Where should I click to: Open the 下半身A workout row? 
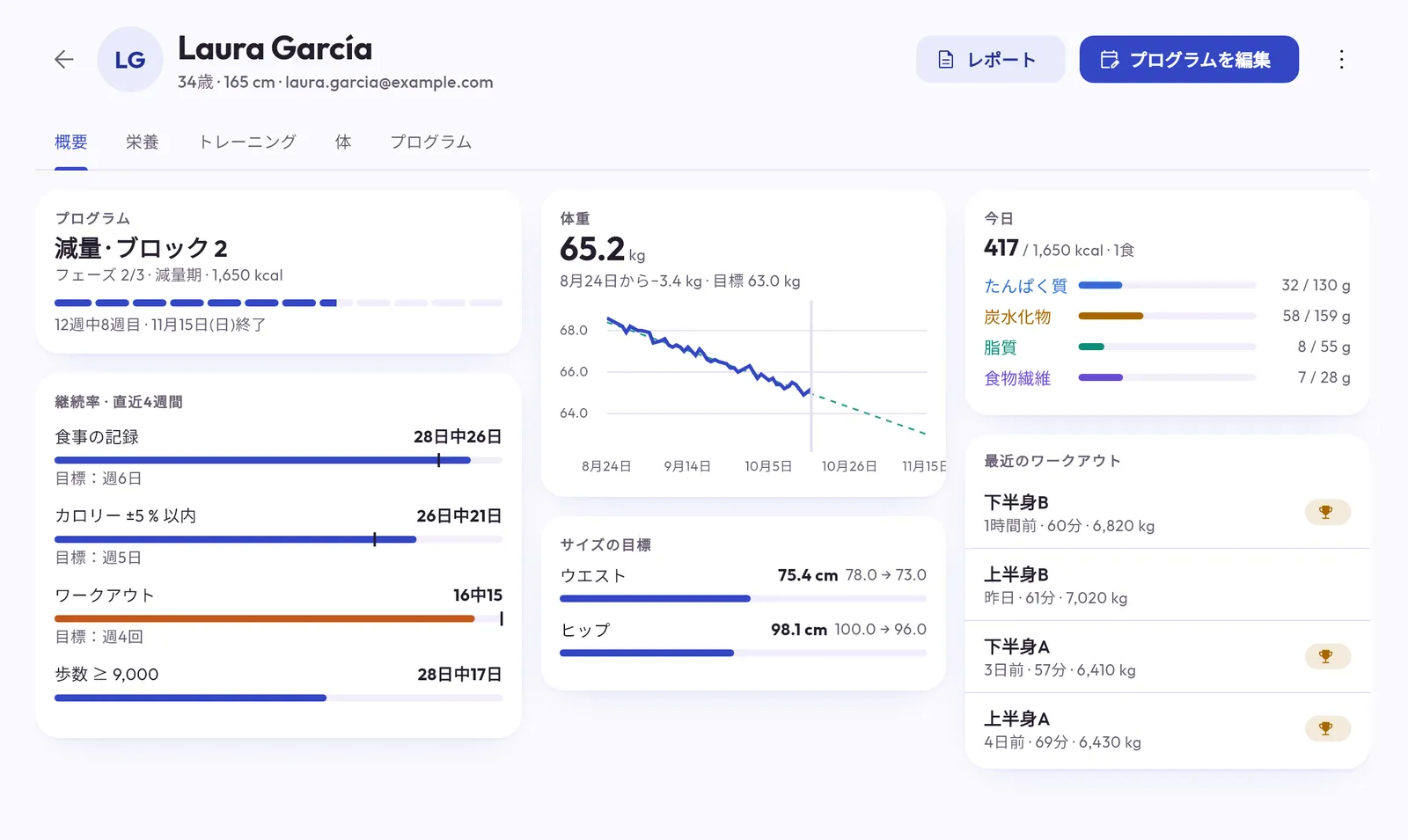(x=1167, y=657)
